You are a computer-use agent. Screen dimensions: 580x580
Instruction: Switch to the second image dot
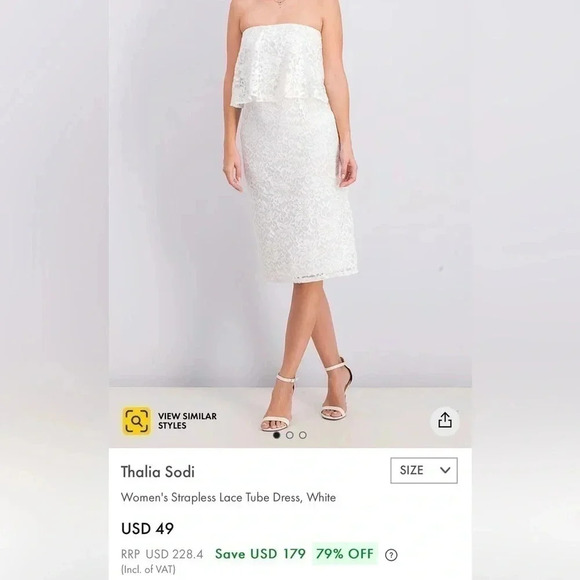click(x=290, y=435)
